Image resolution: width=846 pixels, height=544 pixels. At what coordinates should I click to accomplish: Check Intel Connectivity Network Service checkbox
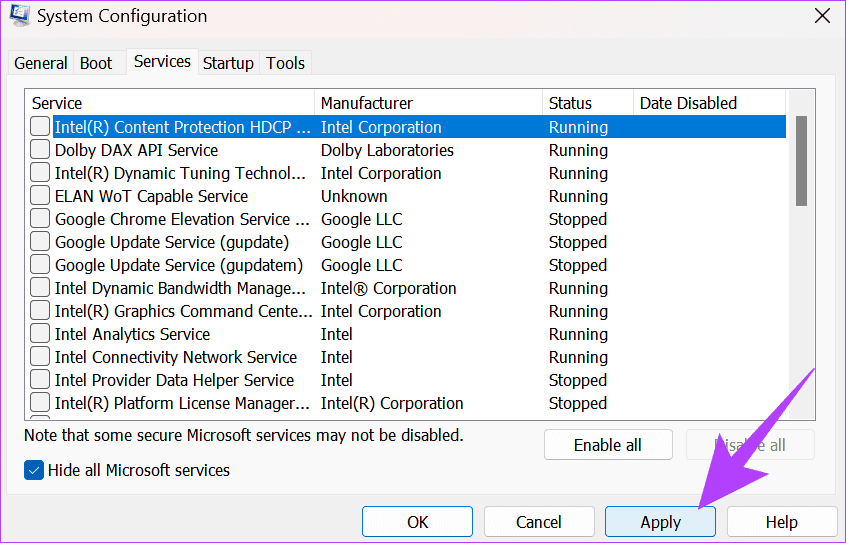[x=40, y=357]
